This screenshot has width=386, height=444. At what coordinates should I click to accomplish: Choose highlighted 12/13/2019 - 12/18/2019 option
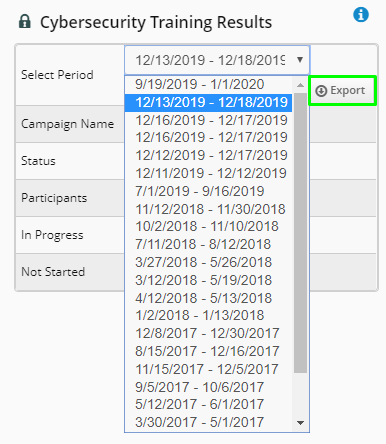point(208,102)
